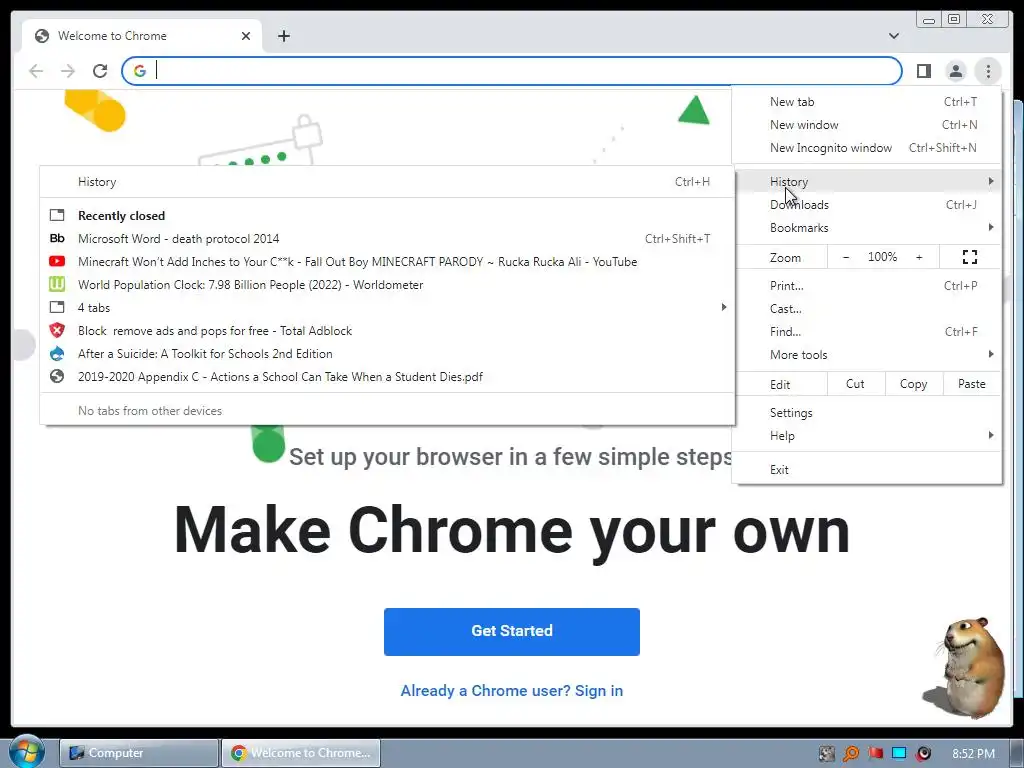Click the 100% zoom level value

pos(882,257)
